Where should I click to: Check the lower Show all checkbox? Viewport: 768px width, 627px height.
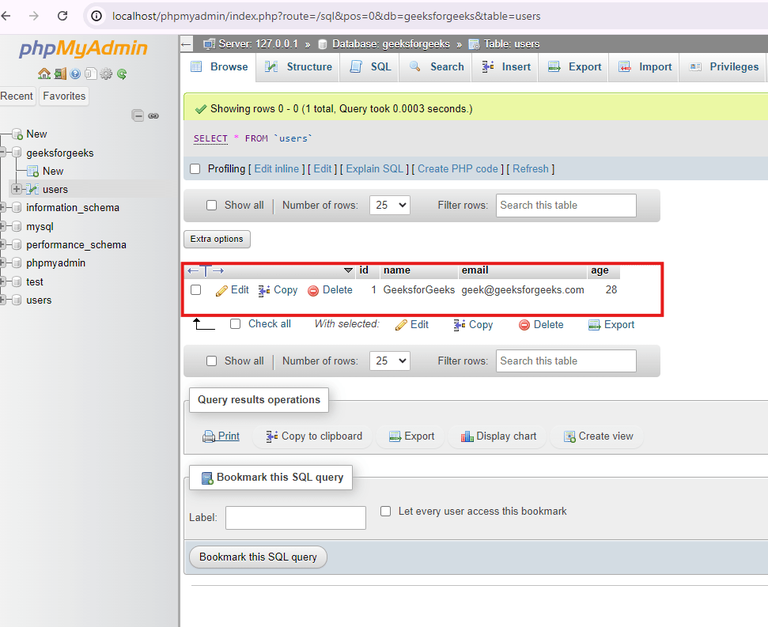[212, 361]
